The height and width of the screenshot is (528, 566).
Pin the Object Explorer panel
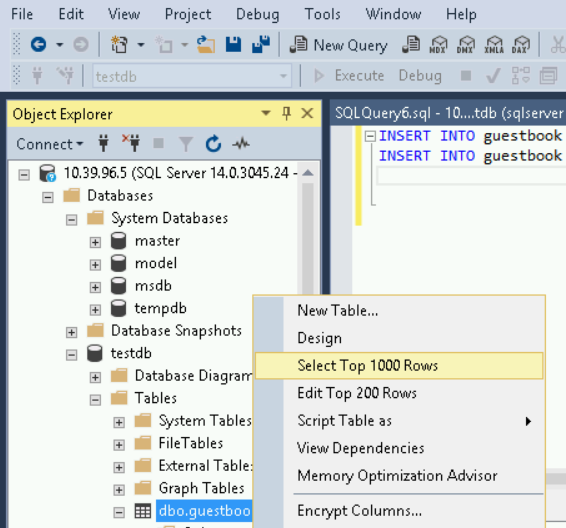(x=287, y=114)
